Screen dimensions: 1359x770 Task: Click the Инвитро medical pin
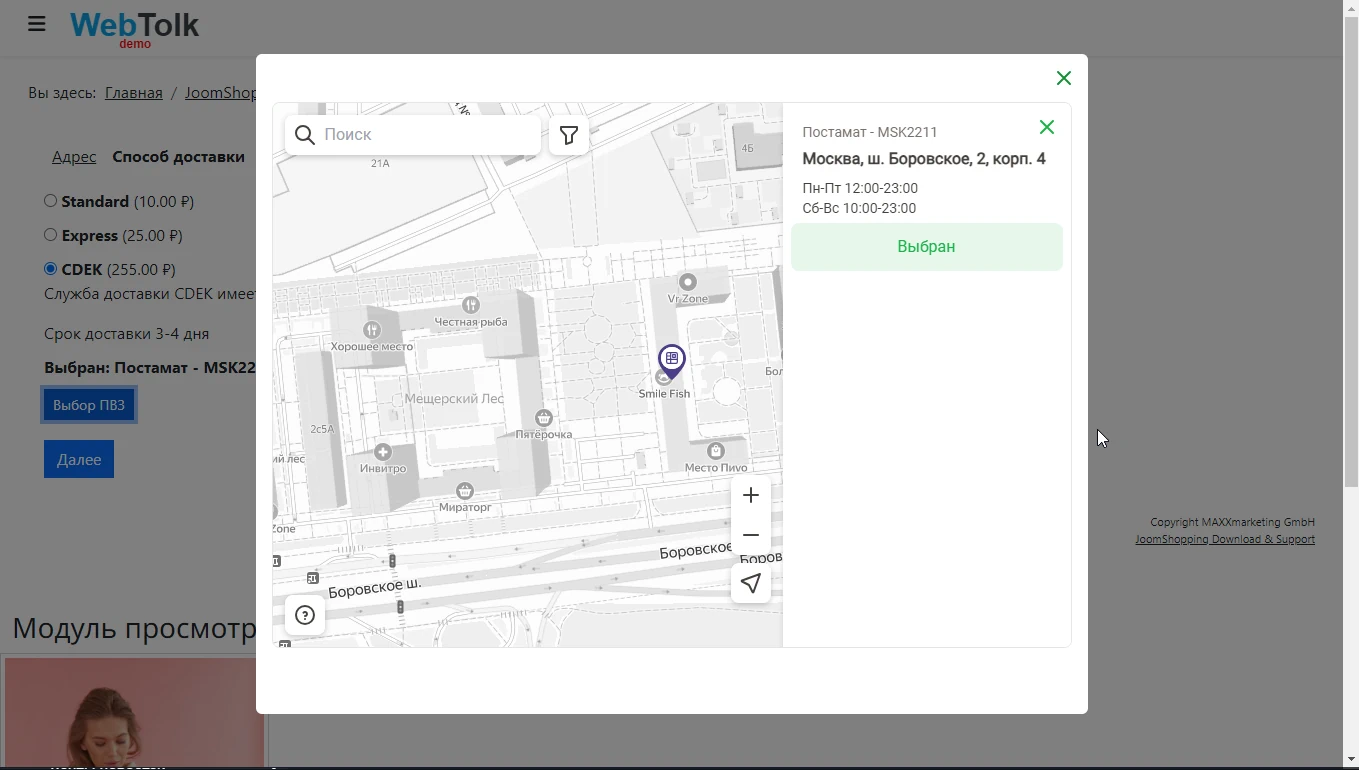tap(383, 452)
